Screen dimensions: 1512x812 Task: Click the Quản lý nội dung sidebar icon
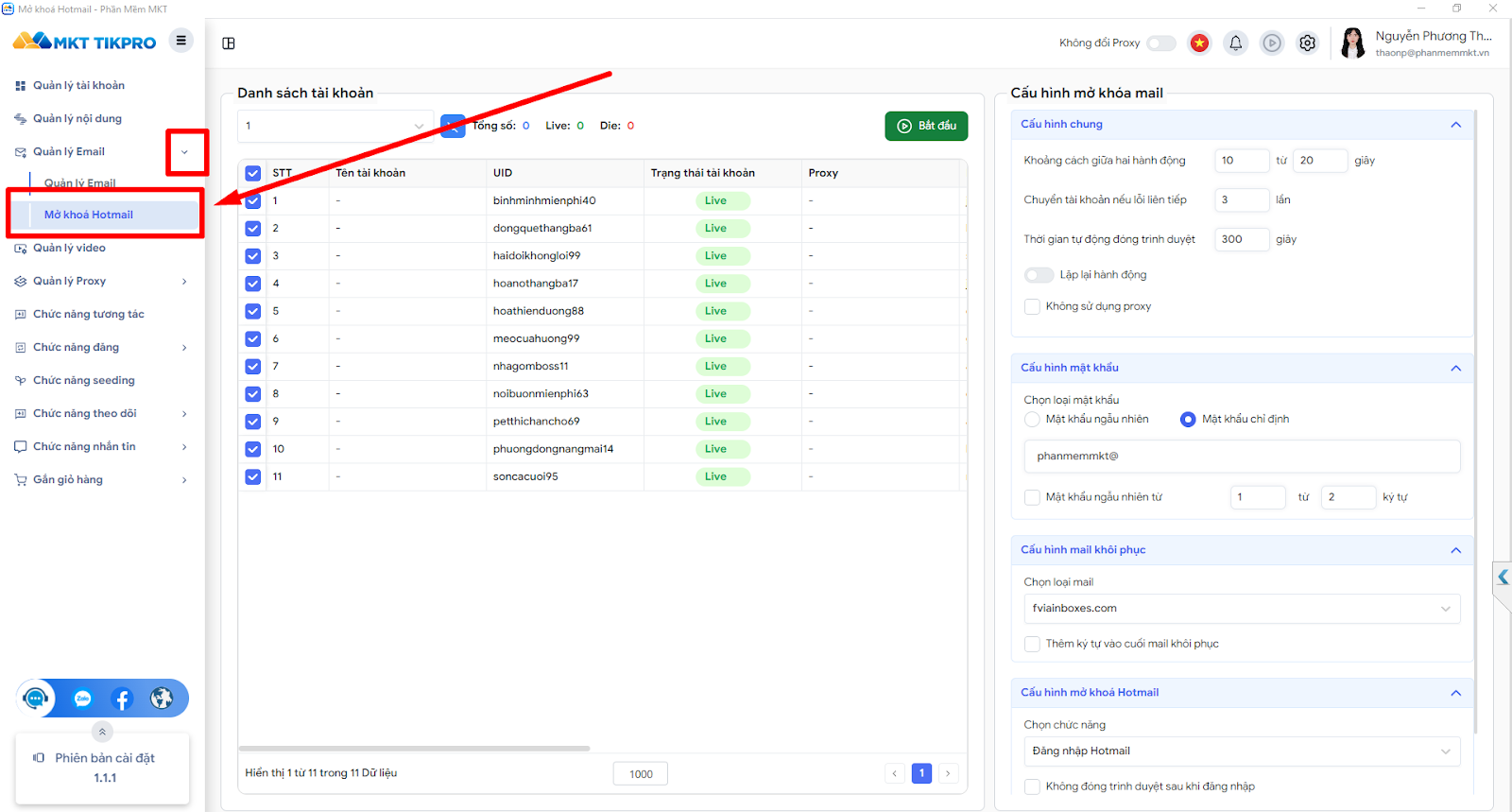[x=21, y=119]
